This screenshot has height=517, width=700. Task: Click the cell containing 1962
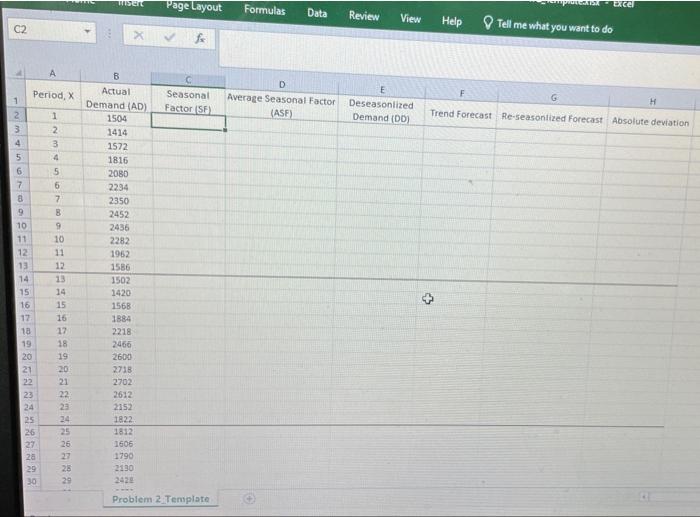pyautogui.click(x=120, y=254)
